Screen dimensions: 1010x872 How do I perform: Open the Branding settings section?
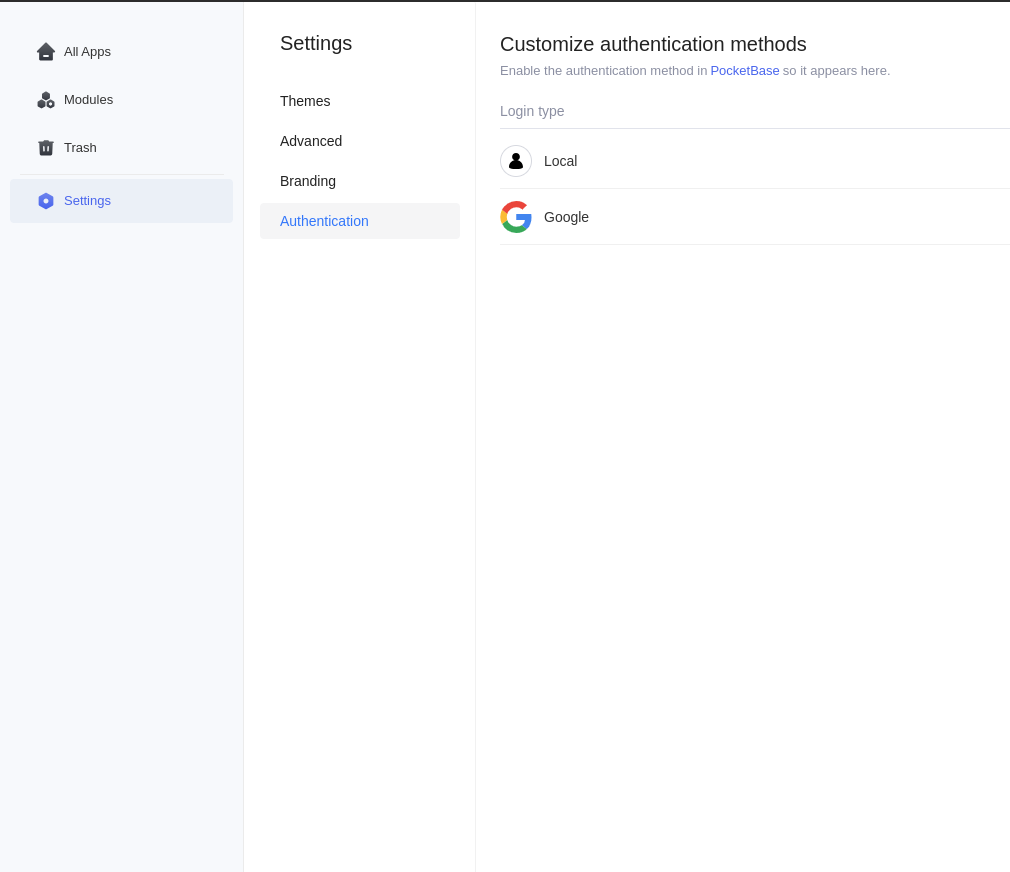(308, 181)
